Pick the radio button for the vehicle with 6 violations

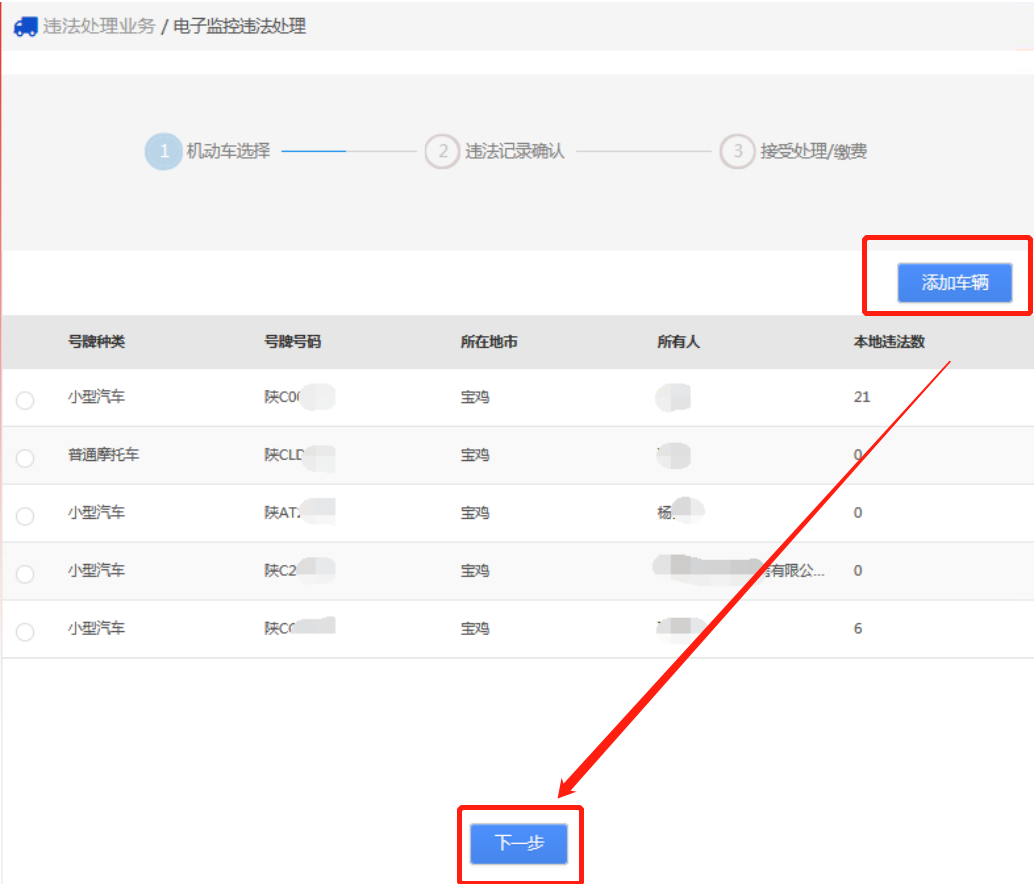pos(25,632)
